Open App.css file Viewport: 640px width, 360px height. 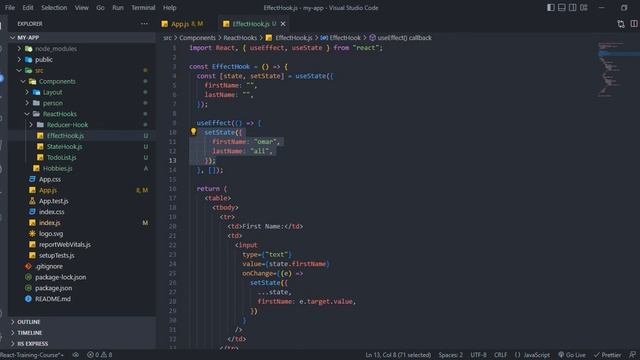pos(82,179)
